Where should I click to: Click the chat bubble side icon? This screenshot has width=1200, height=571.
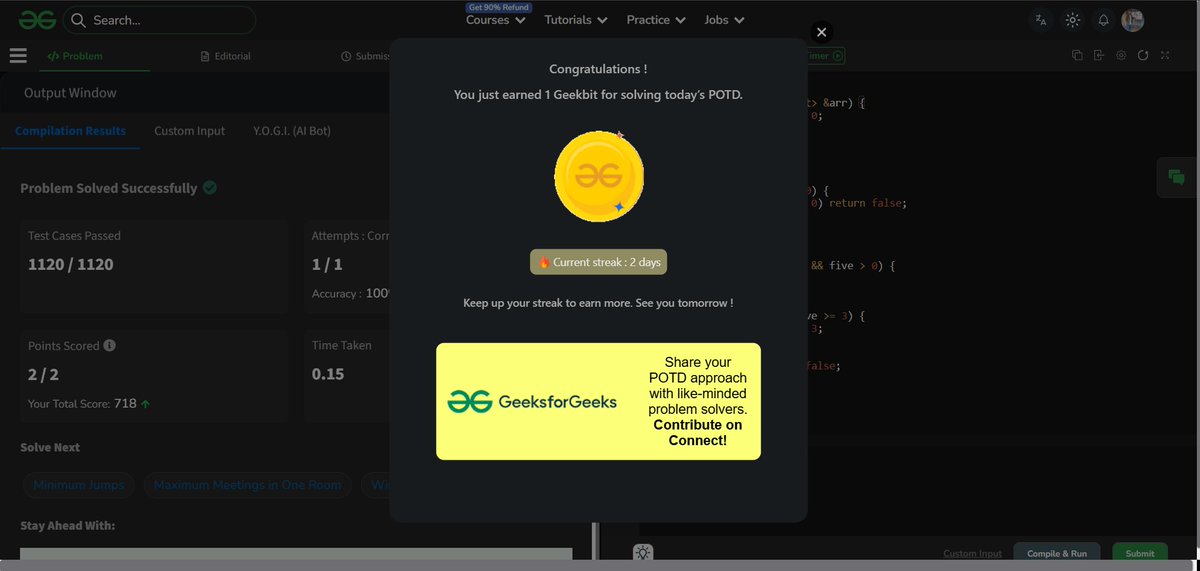1177,178
